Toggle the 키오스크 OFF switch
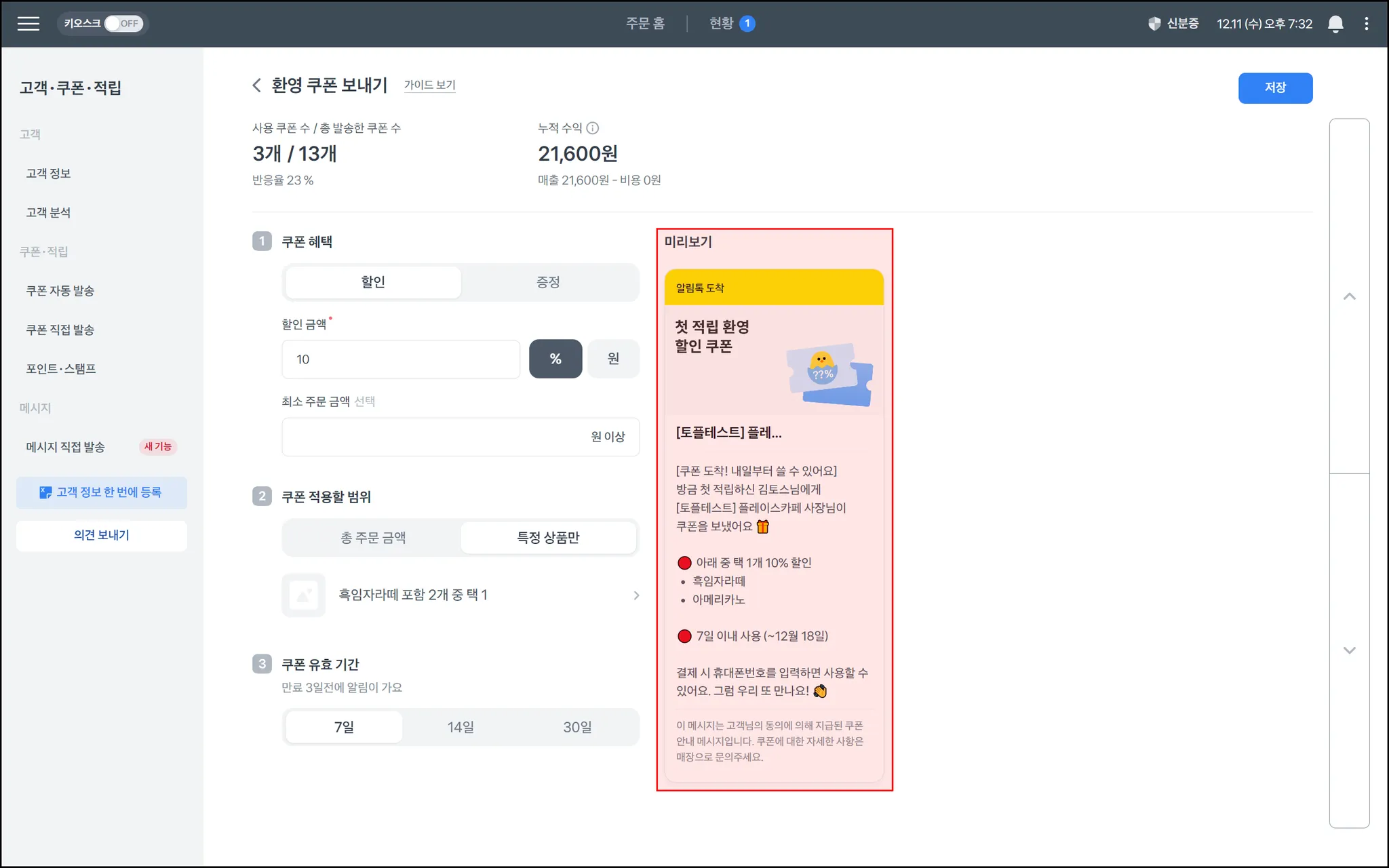This screenshot has width=1389, height=868. click(x=123, y=24)
